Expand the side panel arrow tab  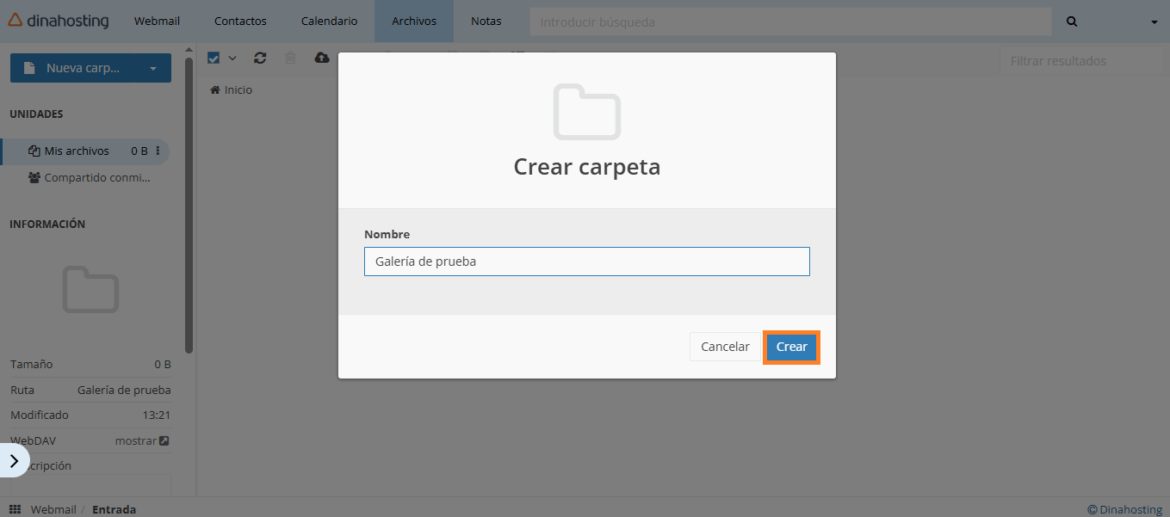13,460
